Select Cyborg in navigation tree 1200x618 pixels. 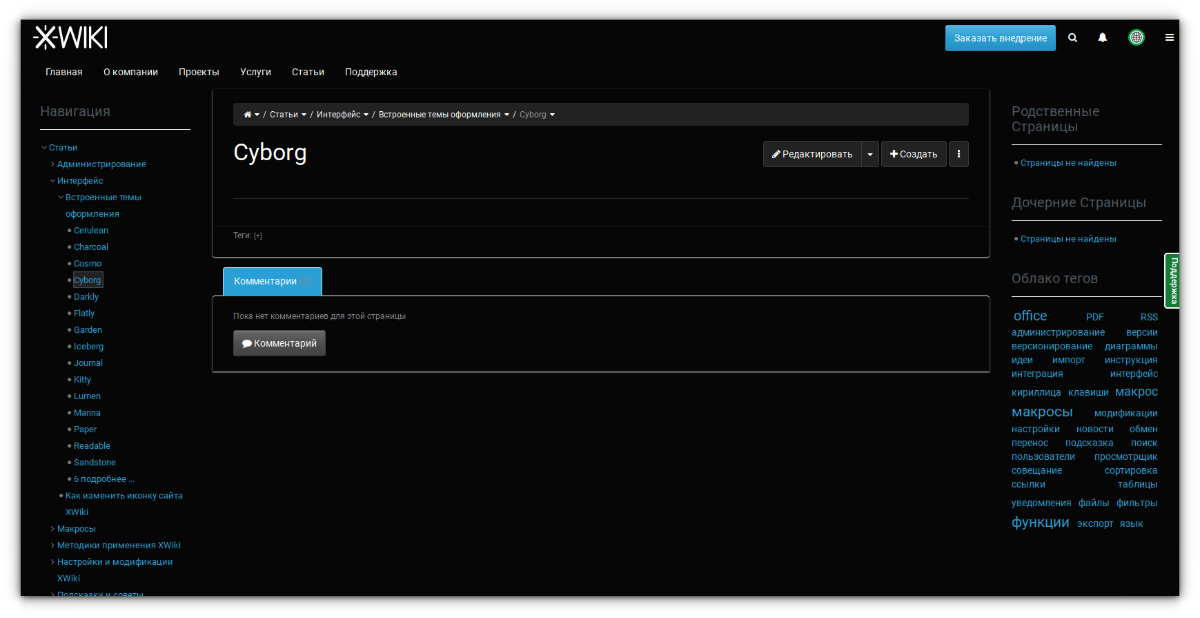click(x=88, y=280)
